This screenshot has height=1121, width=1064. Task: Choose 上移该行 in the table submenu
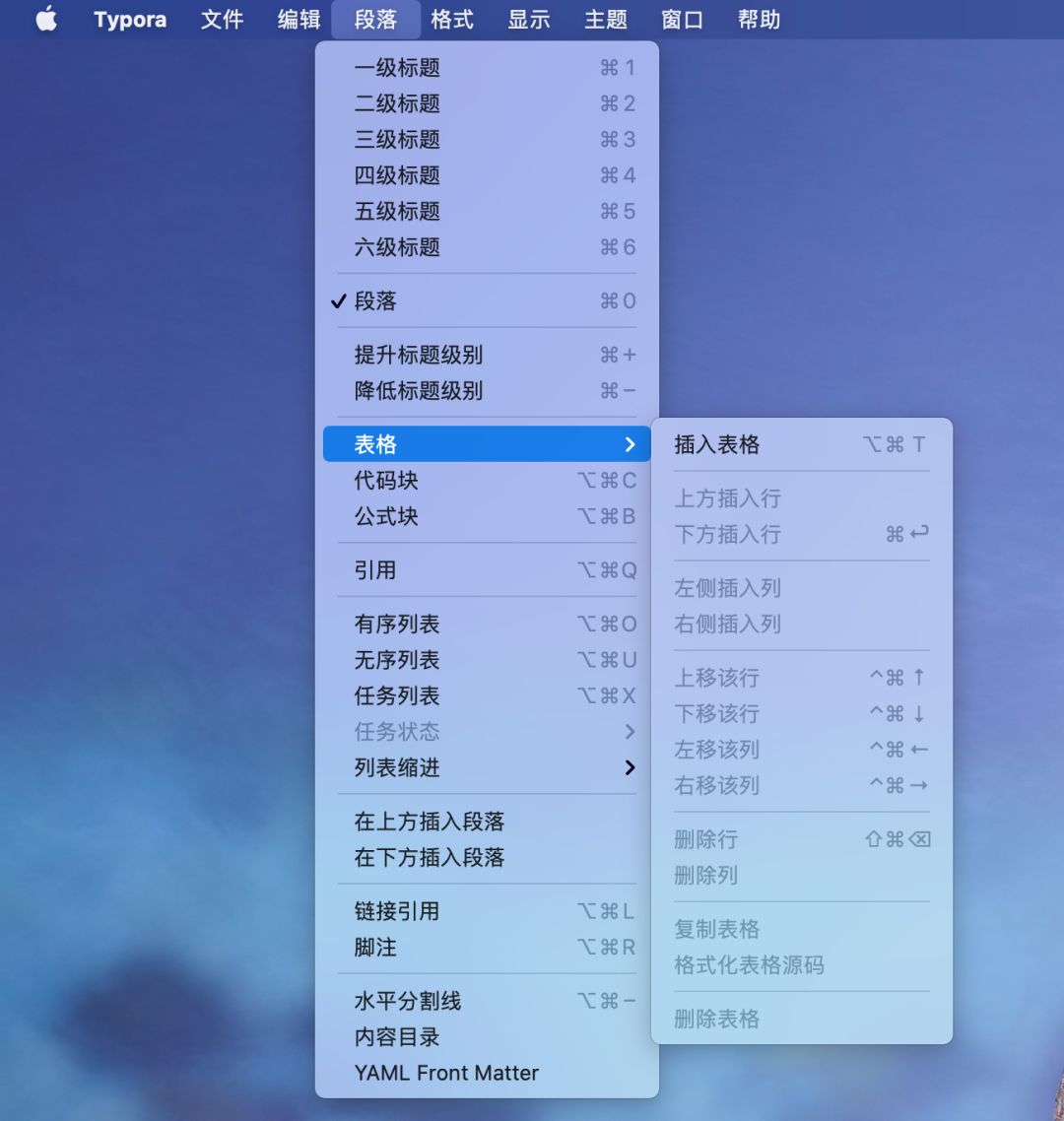click(x=802, y=678)
